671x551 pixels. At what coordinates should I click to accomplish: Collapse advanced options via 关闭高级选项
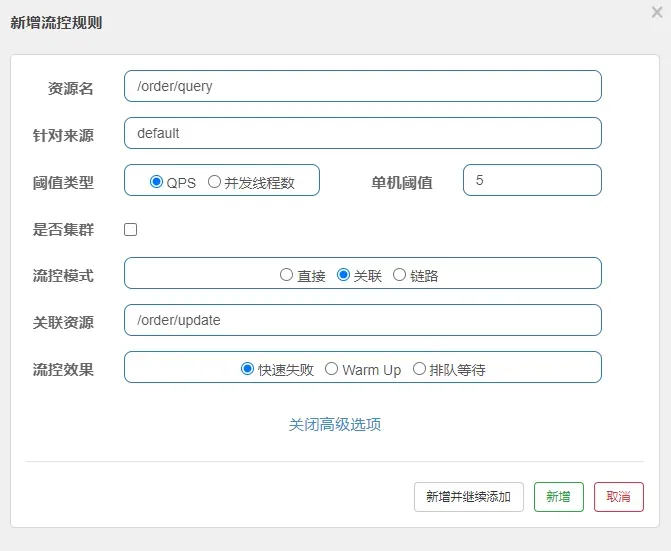coord(335,424)
